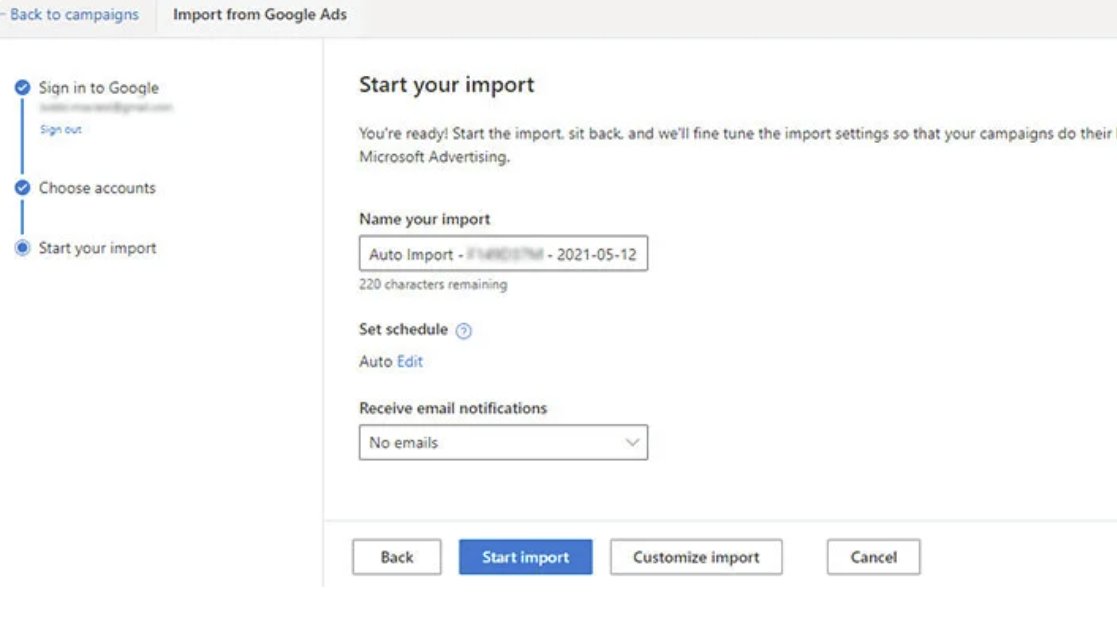The image size is (1117, 636).
Task: Click the Back button
Action: (x=397, y=557)
